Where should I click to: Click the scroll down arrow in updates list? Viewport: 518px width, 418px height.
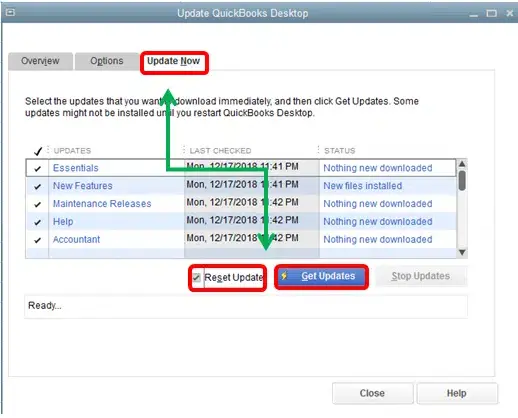tap(462, 252)
